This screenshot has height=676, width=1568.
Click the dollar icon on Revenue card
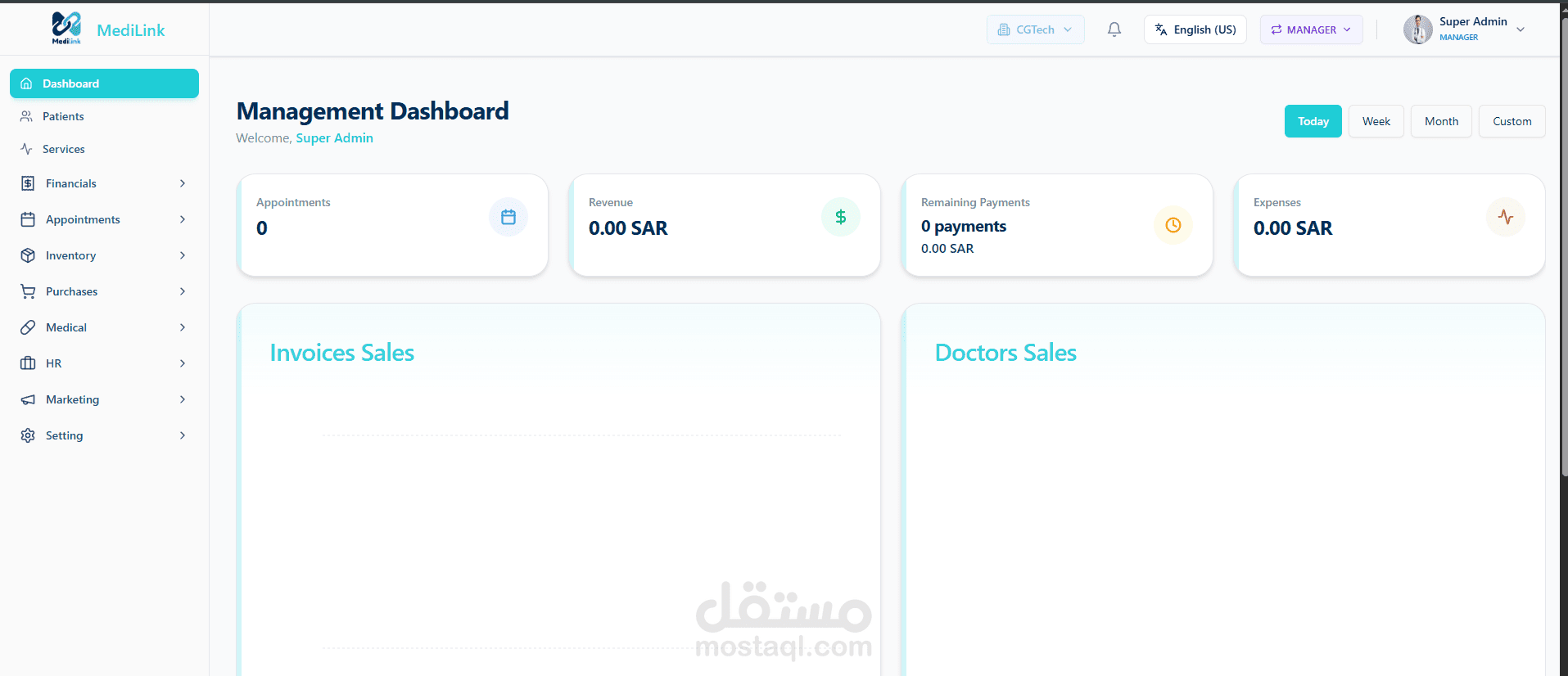[x=841, y=217]
